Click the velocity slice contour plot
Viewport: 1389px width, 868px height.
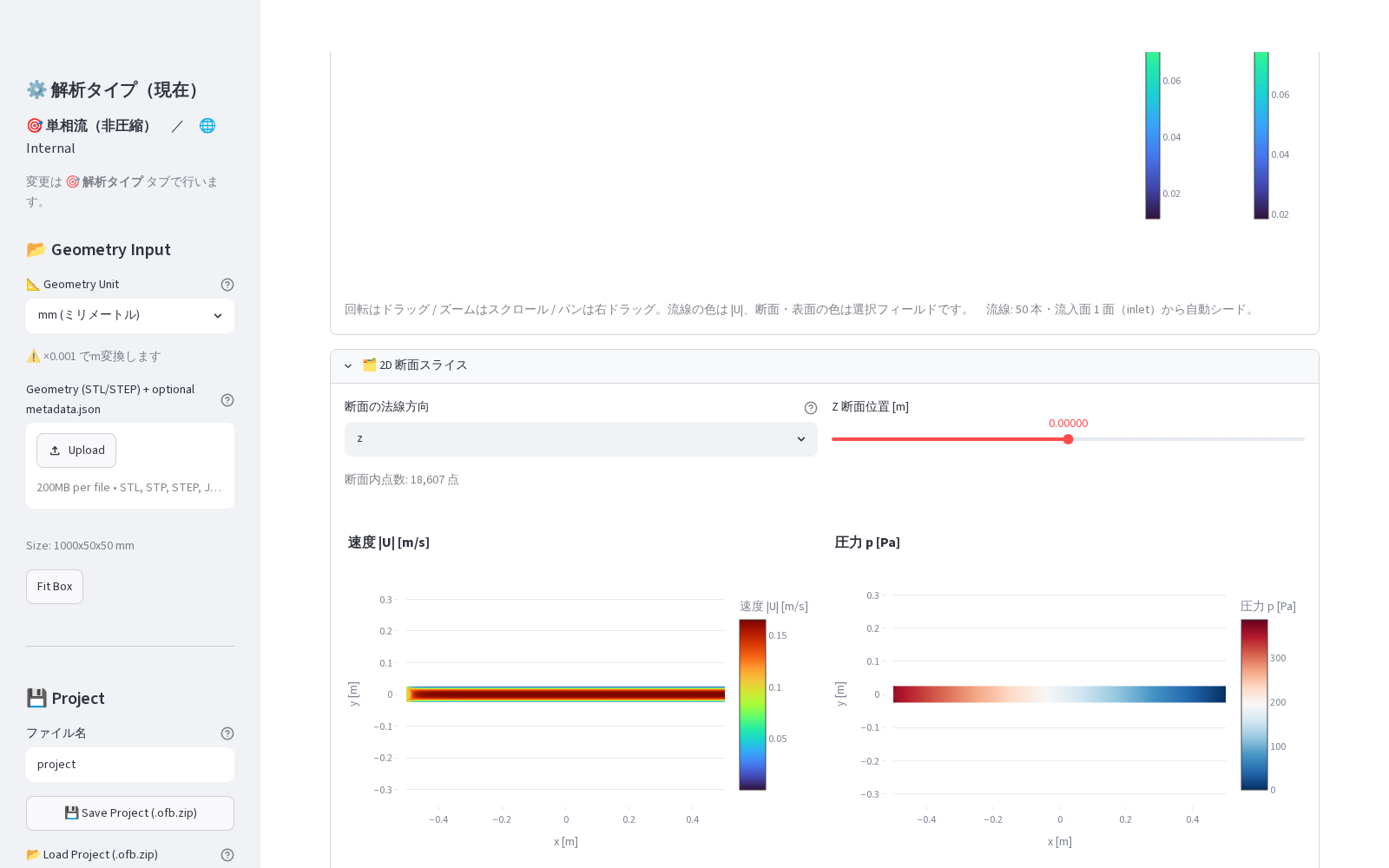click(x=566, y=694)
